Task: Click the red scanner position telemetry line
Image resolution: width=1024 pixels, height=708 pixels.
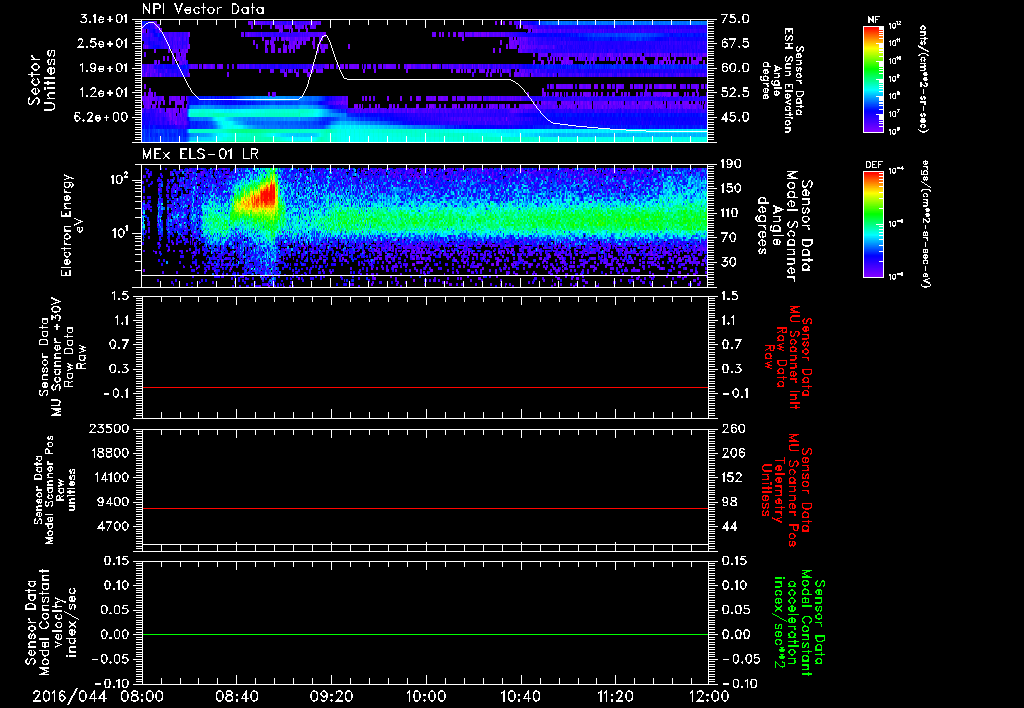Action: (x=425, y=508)
